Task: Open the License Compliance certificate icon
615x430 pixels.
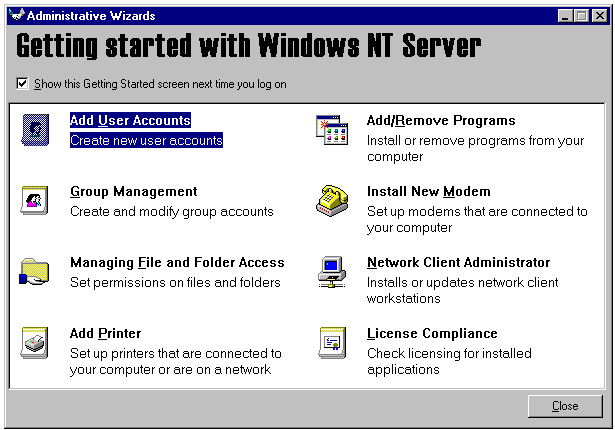Action: coord(332,342)
